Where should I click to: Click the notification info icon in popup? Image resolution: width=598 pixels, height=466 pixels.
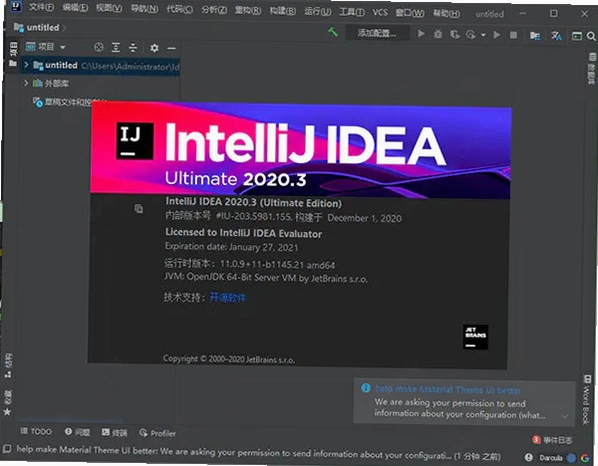click(x=366, y=388)
